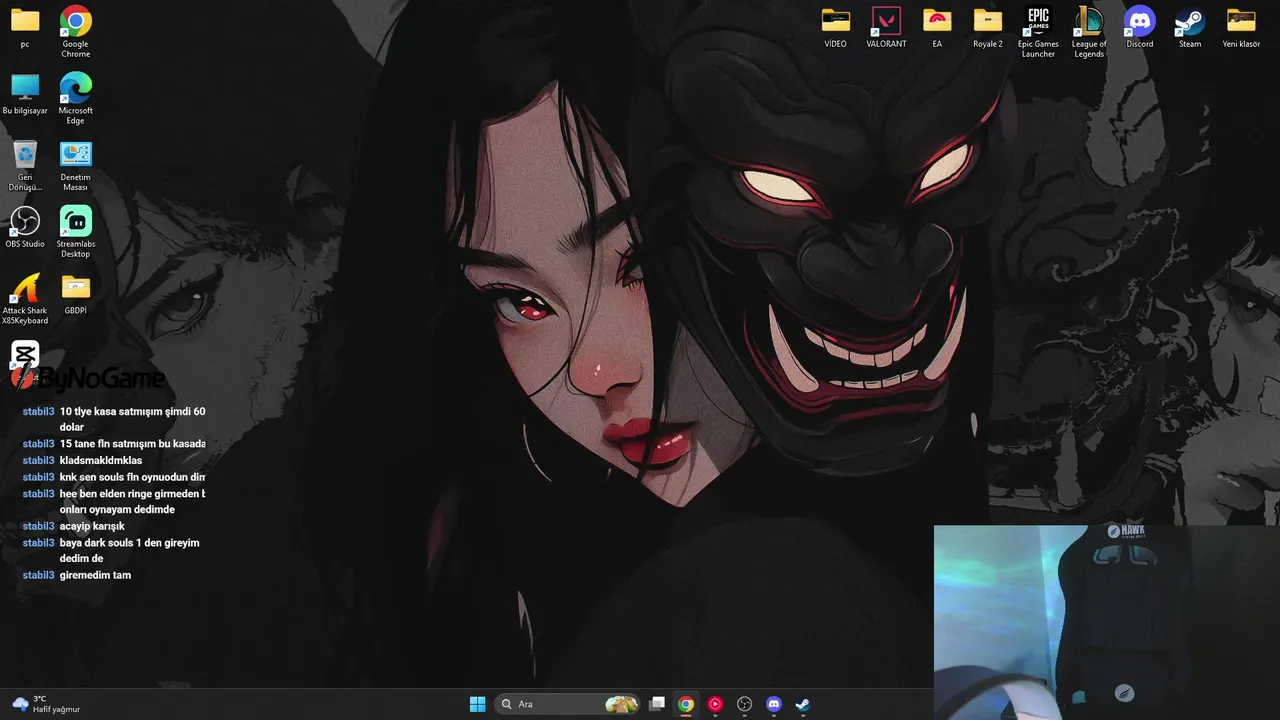Select Epic Games Launcher shortcut
This screenshot has width=1280, height=720.
pos(1038,31)
